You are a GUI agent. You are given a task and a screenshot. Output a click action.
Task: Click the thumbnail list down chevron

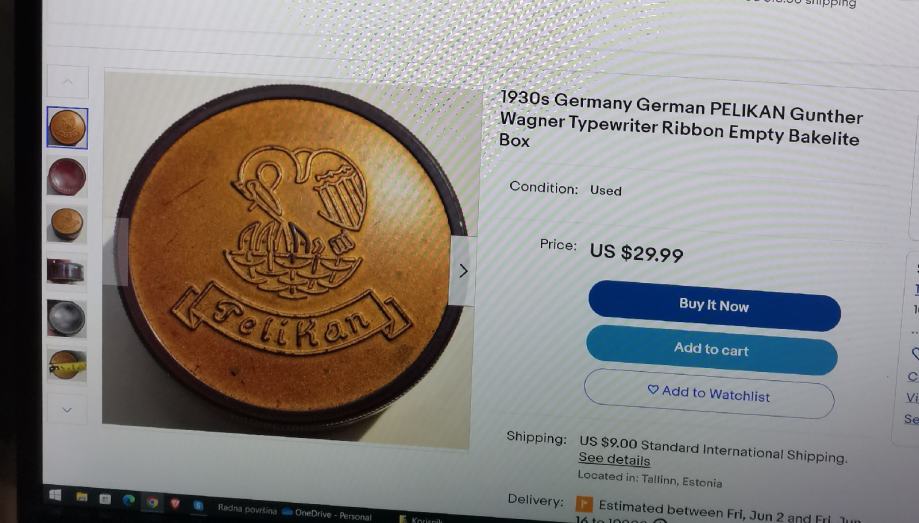(67, 409)
